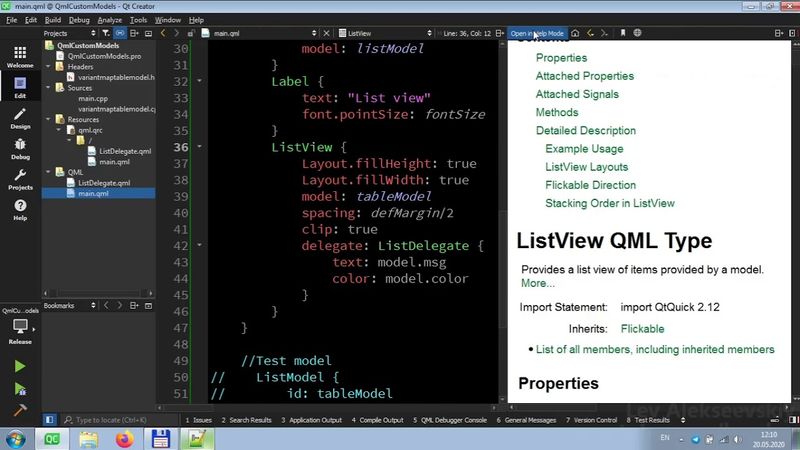Close the main.qml document
The width and height of the screenshot is (800, 450).
pyautogui.click(x=327, y=33)
